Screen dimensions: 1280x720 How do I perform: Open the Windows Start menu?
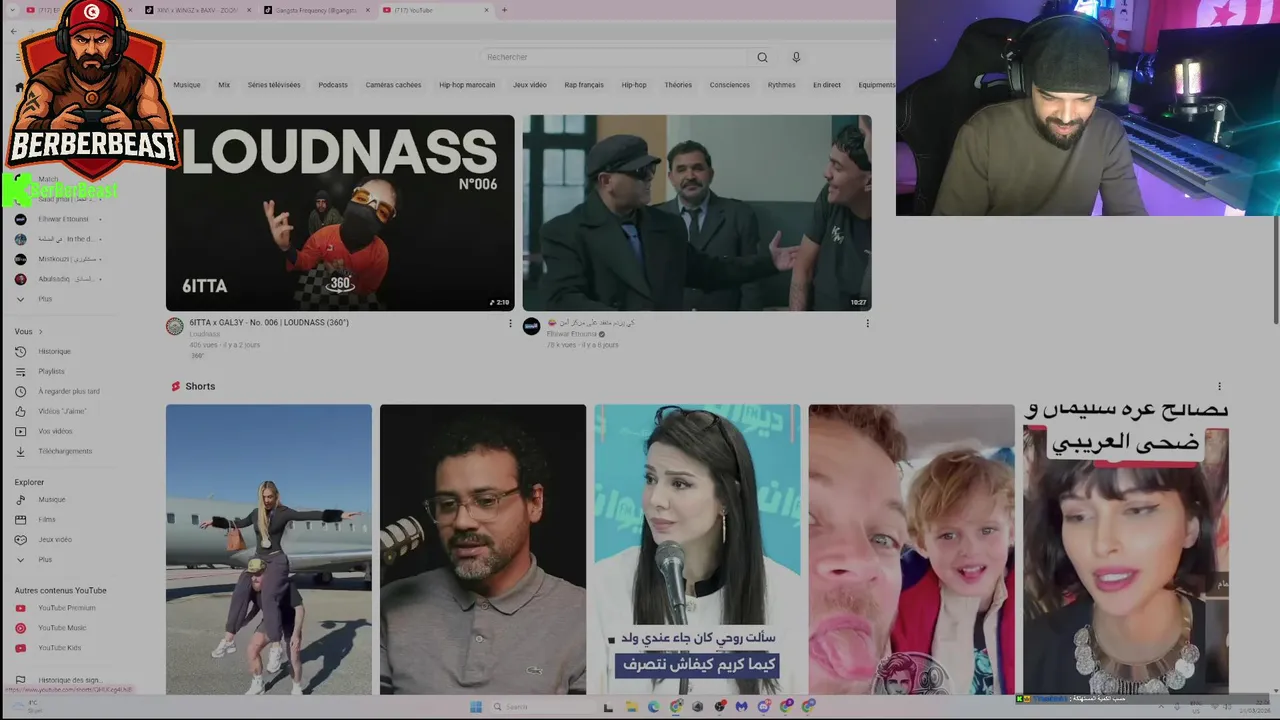coord(476,706)
